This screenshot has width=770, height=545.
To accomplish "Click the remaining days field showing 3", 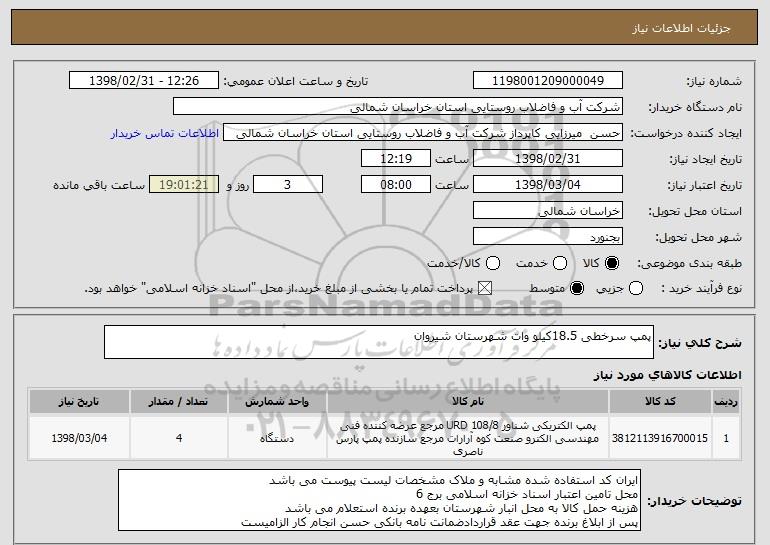I will tap(288, 185).
